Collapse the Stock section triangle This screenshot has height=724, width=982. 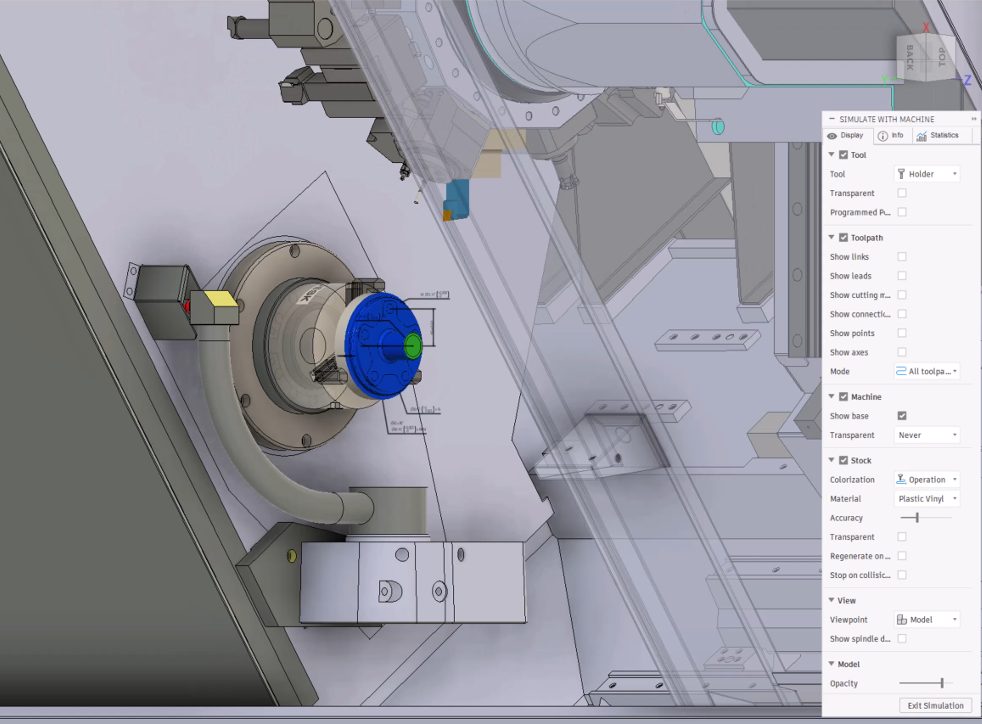point(831,460)
